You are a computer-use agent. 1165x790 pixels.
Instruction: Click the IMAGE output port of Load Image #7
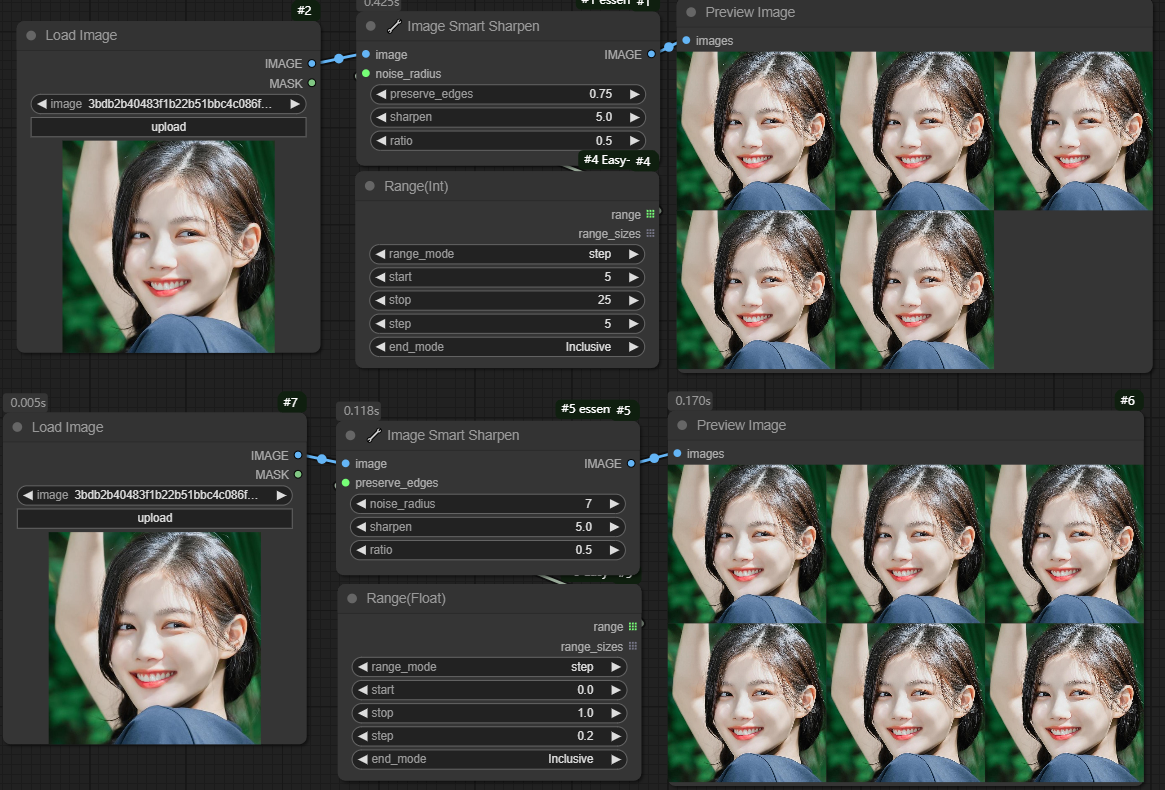coord(298,455)
